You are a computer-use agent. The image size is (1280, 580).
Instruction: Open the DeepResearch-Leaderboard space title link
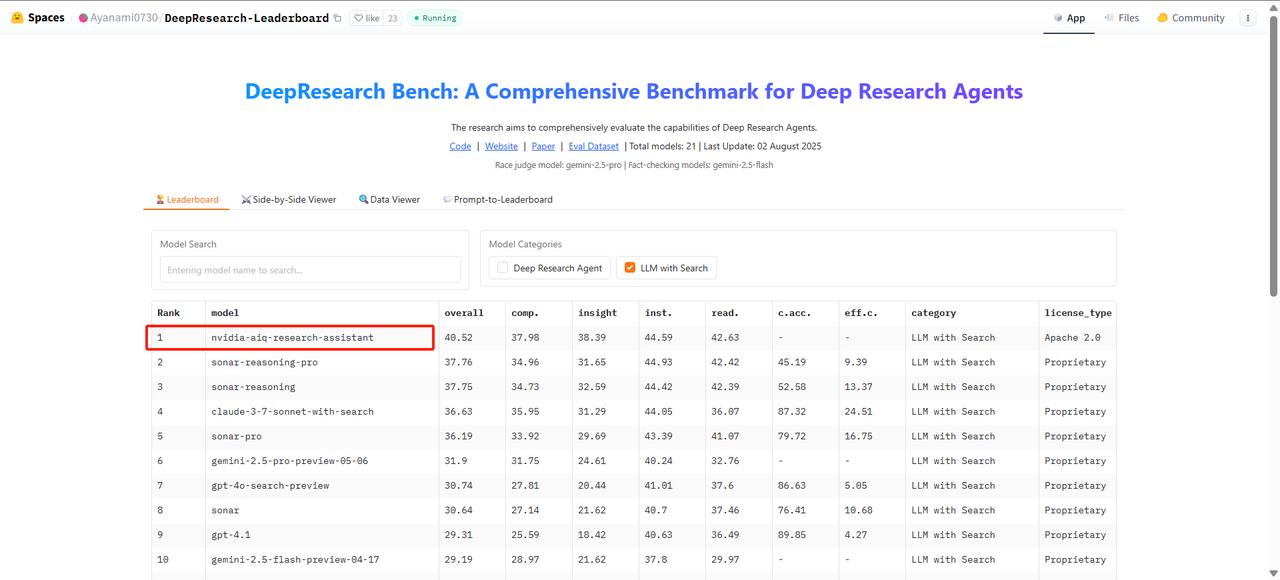[x=246, y=18]
